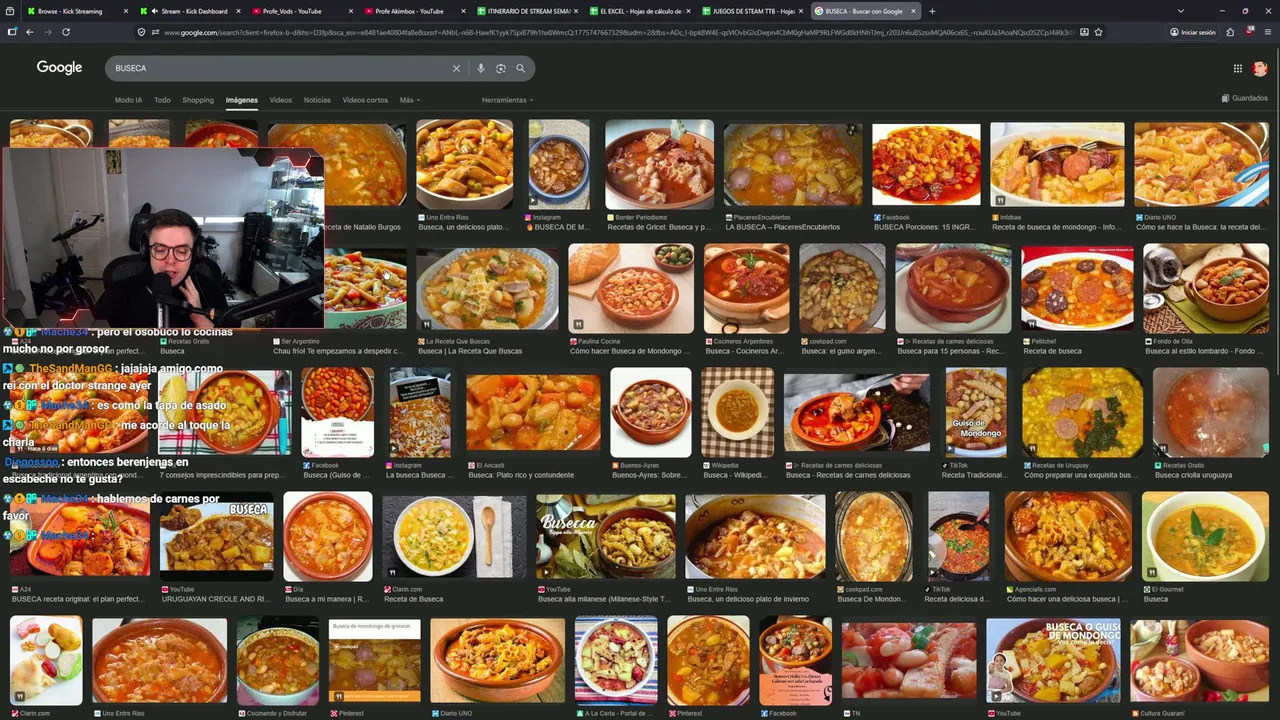Expand the Más search filter menu
Image resolution: width=1280 pixels, height=720 pixels.
pyautogui.click(x=409, y=100)
